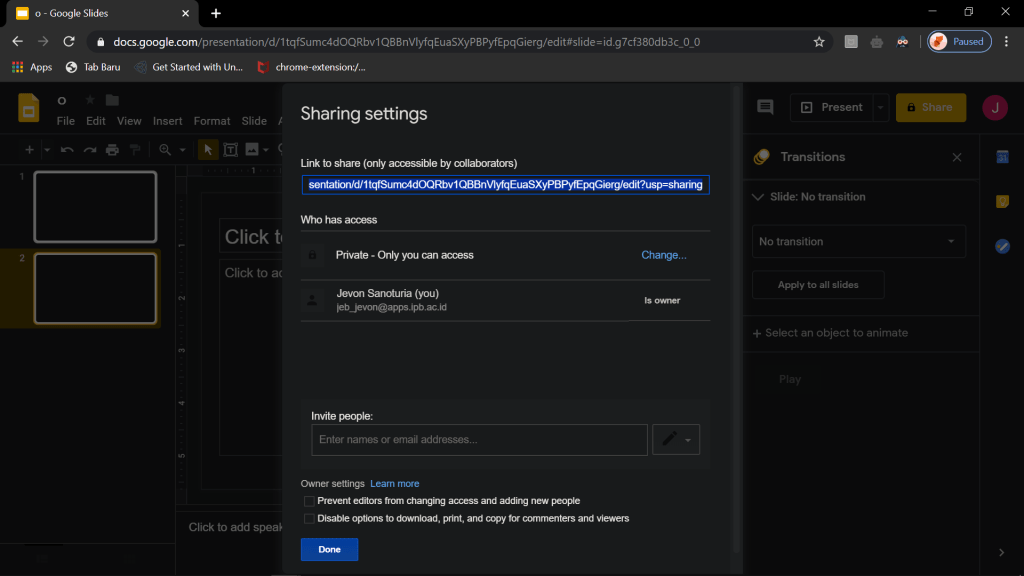Viewport: 1024px width, 576px height.
Task: Open the Insert menu
Action: pos(167,121)
